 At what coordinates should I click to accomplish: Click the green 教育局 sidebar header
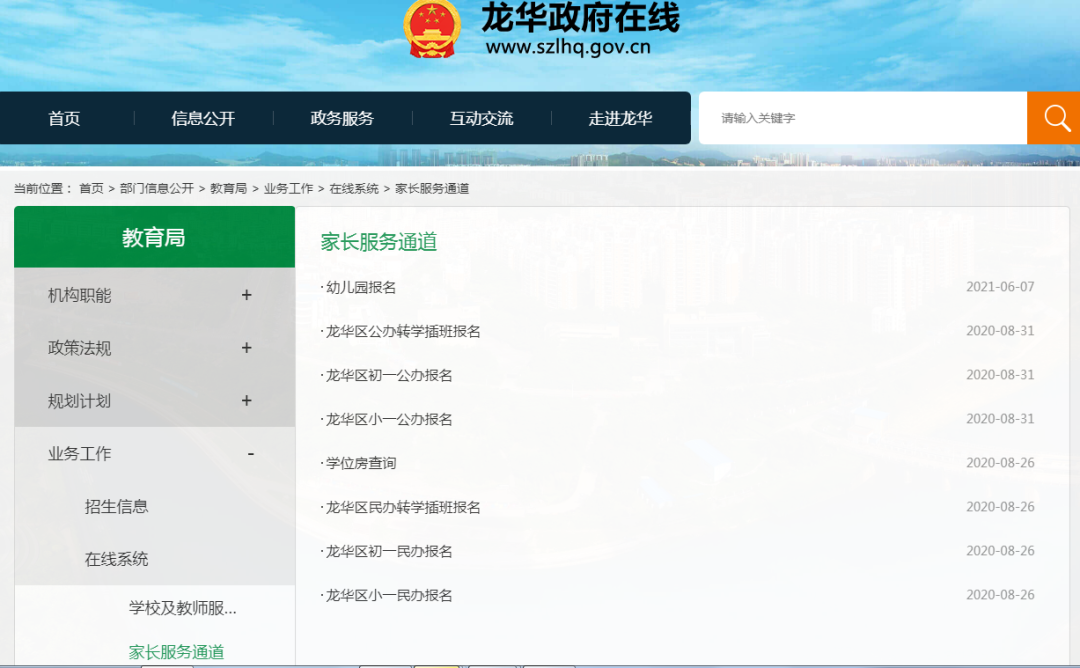tap(154, 238)
